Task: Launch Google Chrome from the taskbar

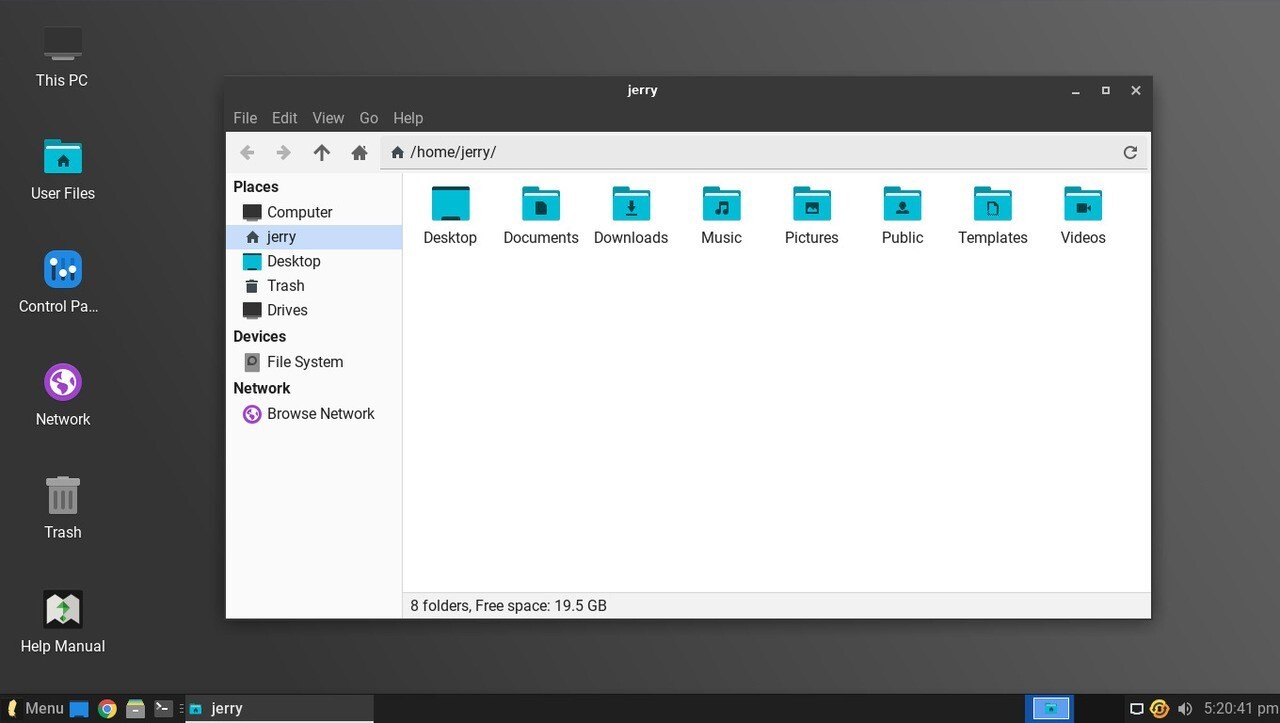Action: [x=107, y=708]
